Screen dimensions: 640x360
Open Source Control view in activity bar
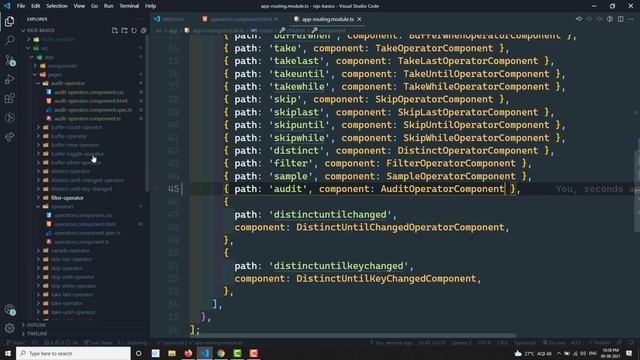click(9, 60)
